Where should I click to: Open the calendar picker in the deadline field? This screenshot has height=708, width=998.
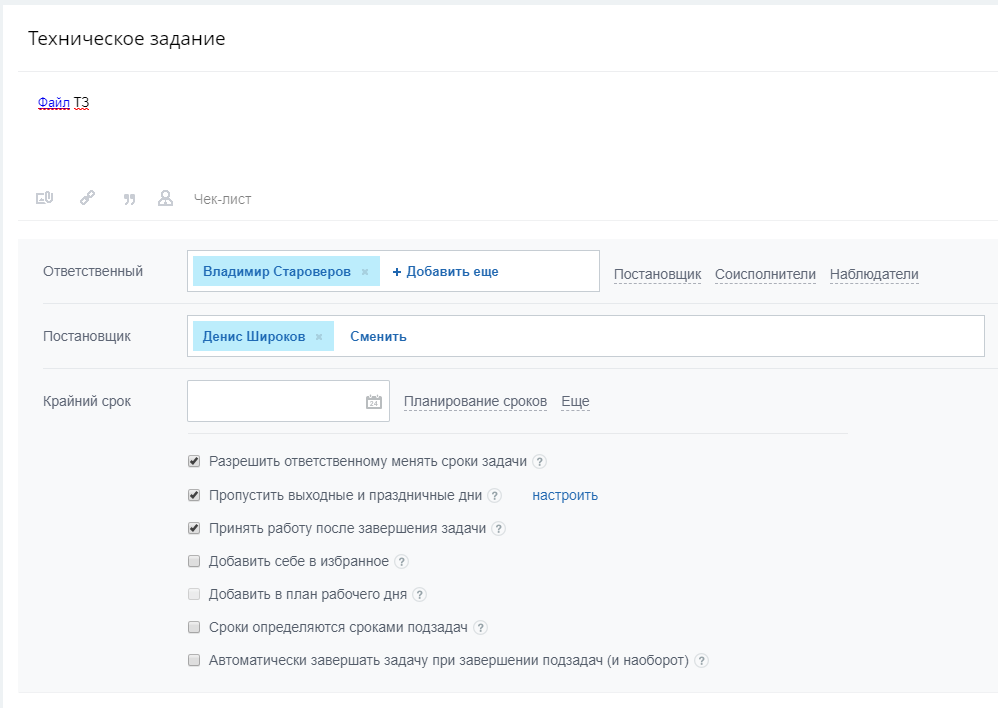374,402
